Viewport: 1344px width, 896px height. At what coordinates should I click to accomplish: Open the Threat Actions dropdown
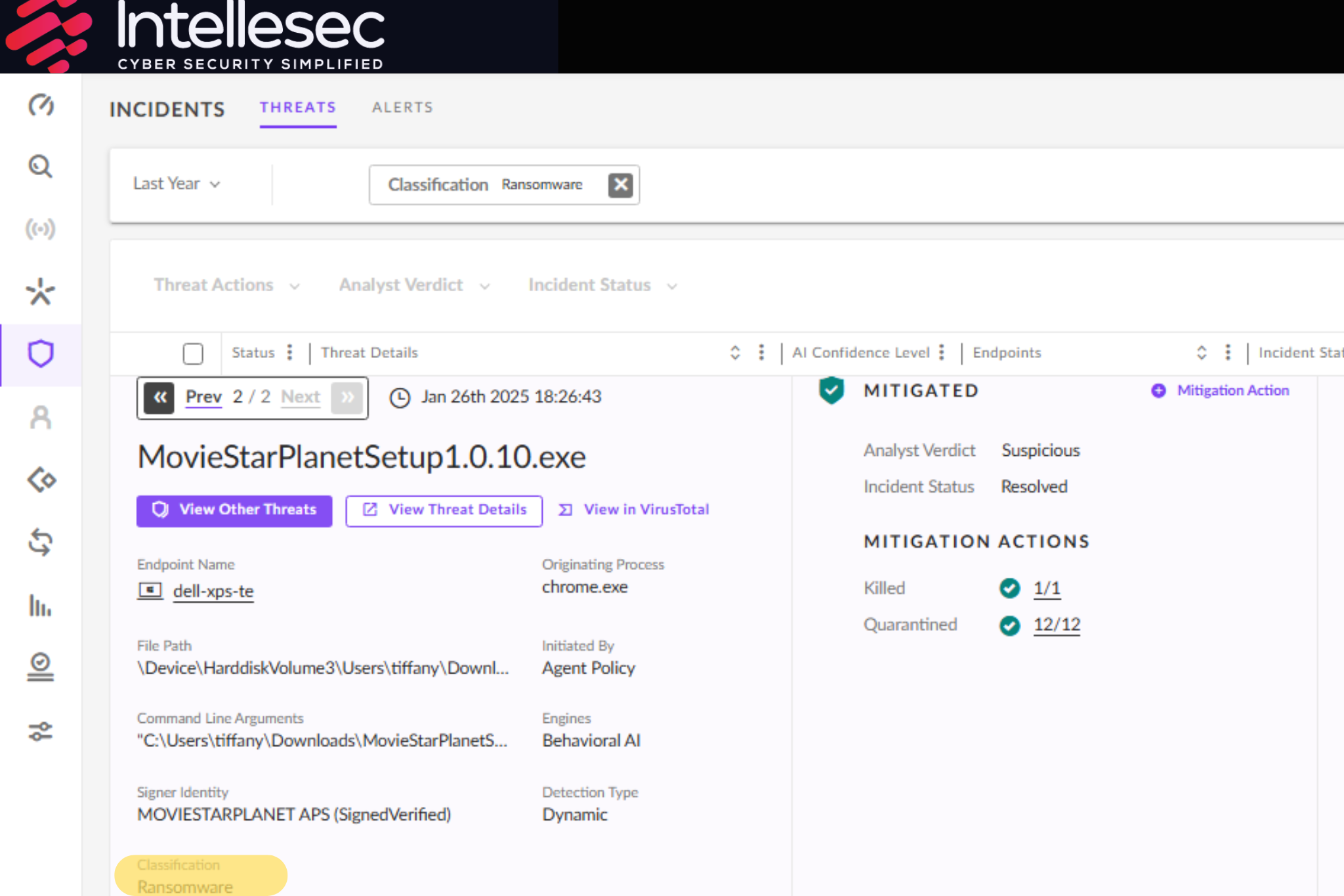click(x=226, y=285)
